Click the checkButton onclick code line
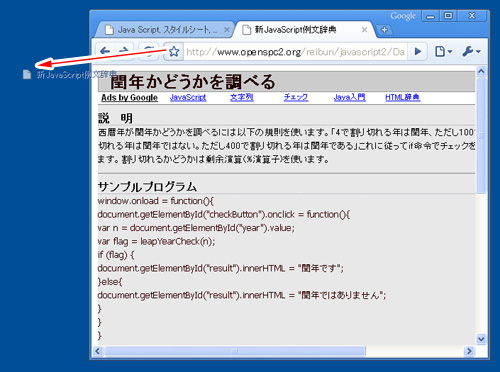500x372 pixels. [x=224, y=214]
